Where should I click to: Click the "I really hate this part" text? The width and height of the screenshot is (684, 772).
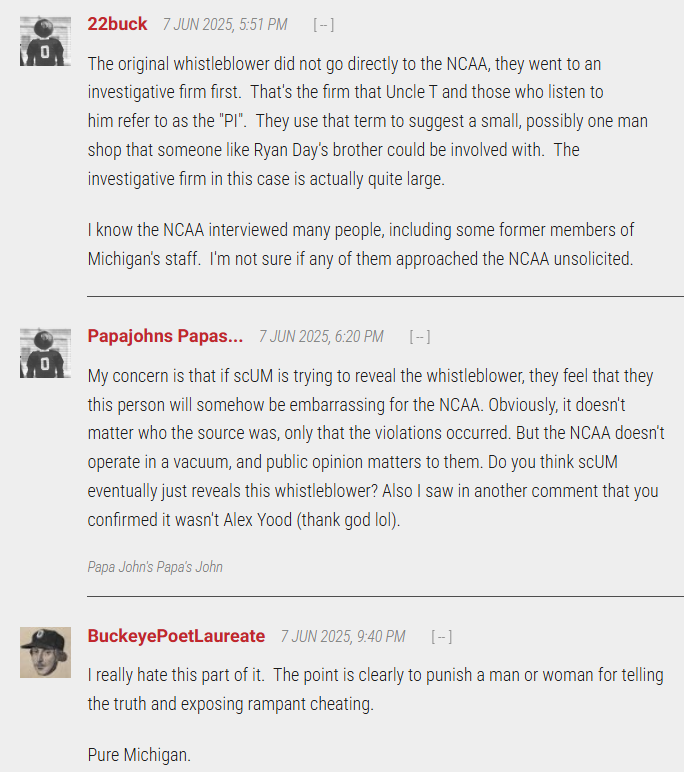[375, 689]
